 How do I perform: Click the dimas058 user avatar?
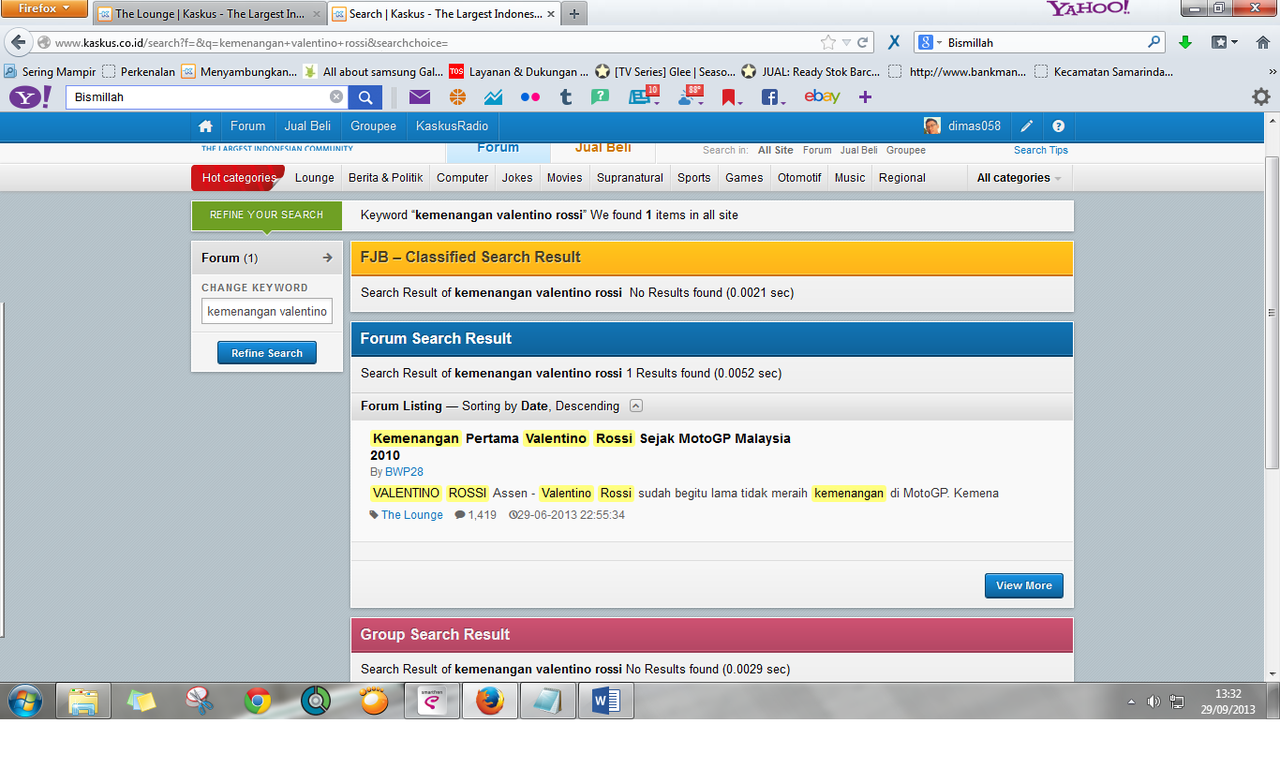(932, 126)
